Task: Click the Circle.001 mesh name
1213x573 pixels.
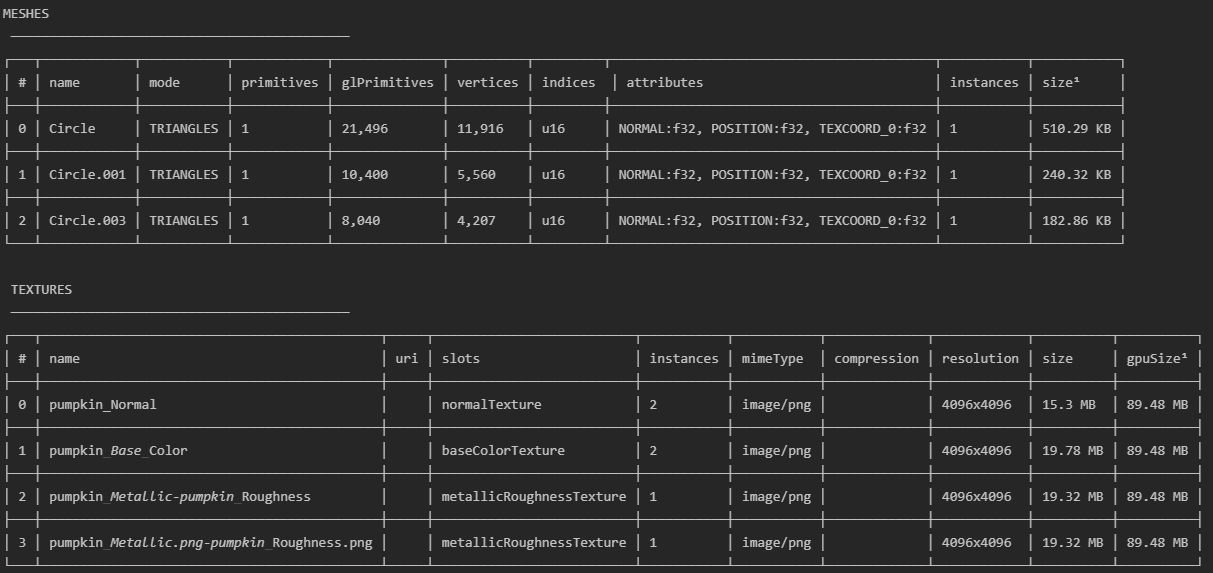Action: [87, 175]
